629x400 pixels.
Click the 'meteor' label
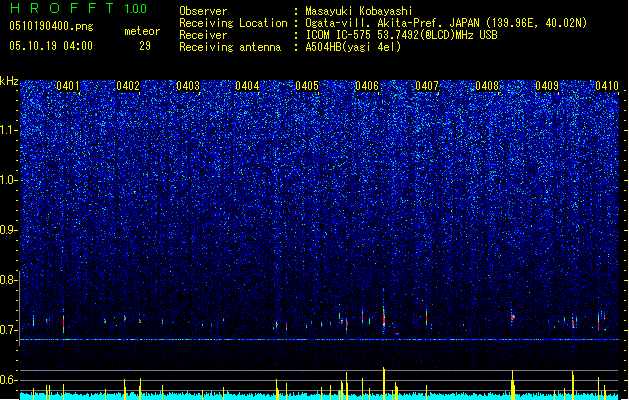click(x=142, y=31)
